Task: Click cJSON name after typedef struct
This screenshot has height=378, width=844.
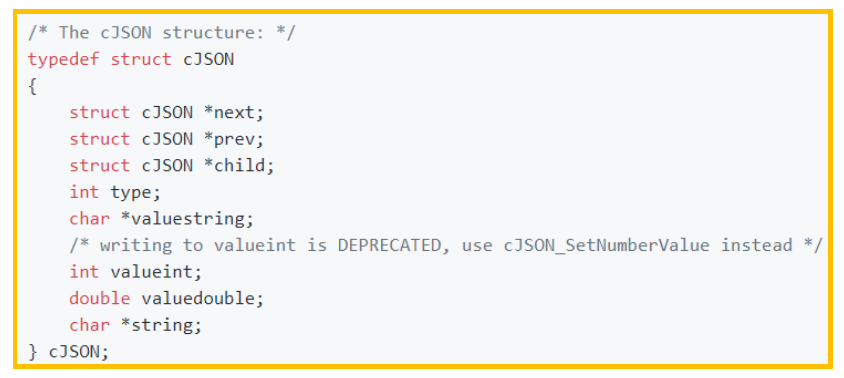Action: click(x=209, y=59)
